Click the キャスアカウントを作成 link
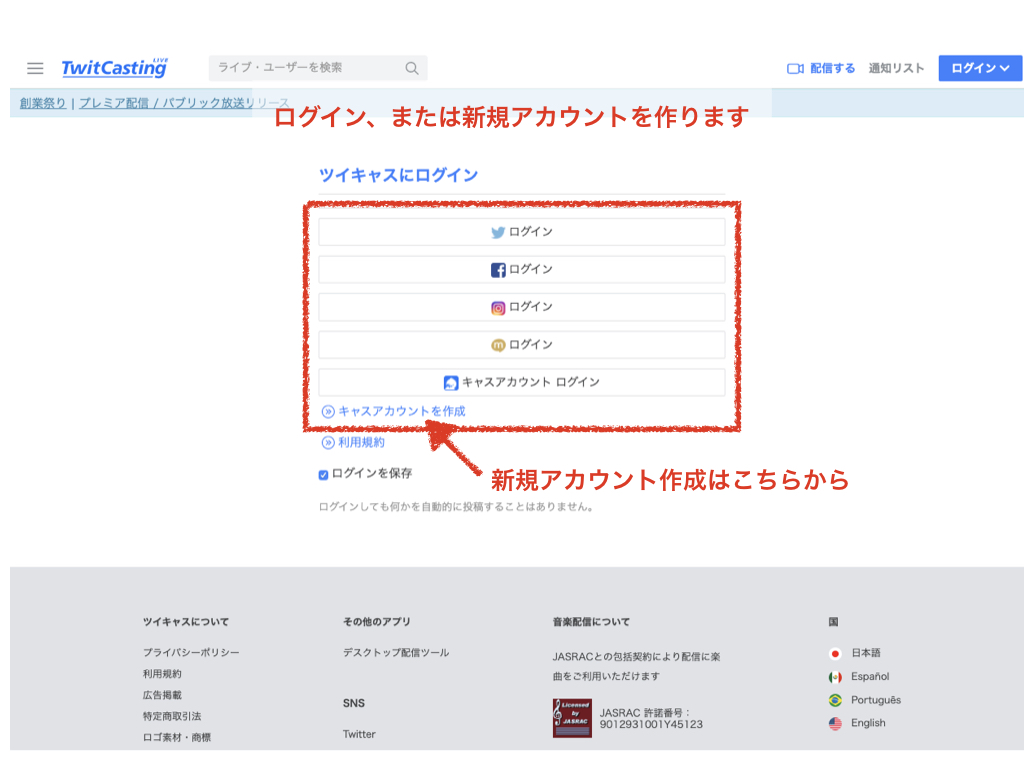The image size is (1024, 768). (x=401, y=411)
